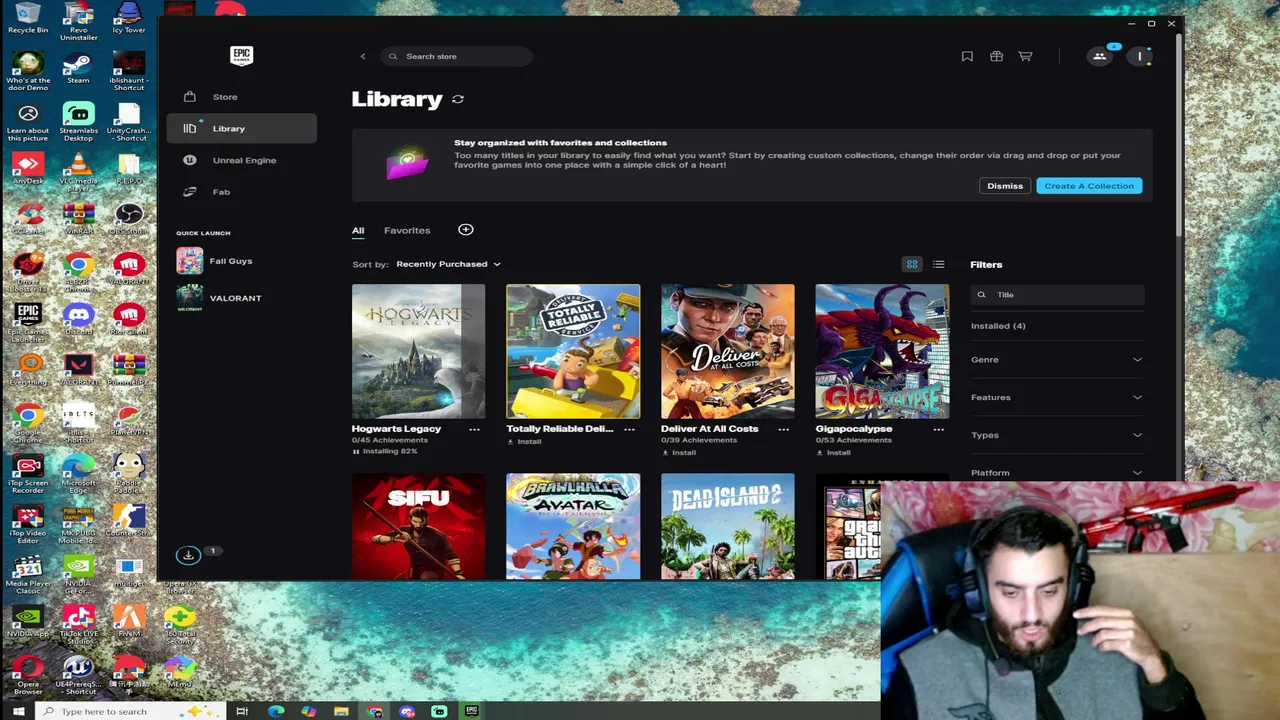Open Steam desktop shortcut
This screenshot has width=1280, height=720.
78,69
